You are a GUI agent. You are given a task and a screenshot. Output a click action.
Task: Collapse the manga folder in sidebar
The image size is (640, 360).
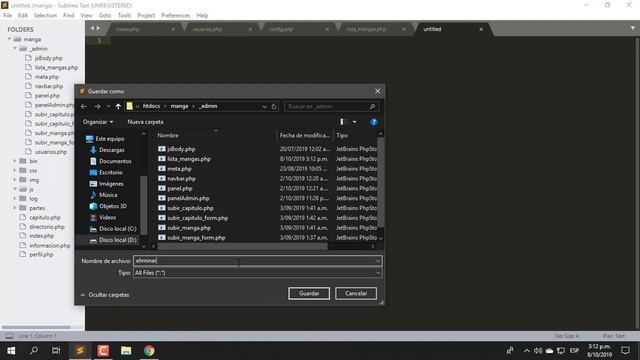coord(9,39)
